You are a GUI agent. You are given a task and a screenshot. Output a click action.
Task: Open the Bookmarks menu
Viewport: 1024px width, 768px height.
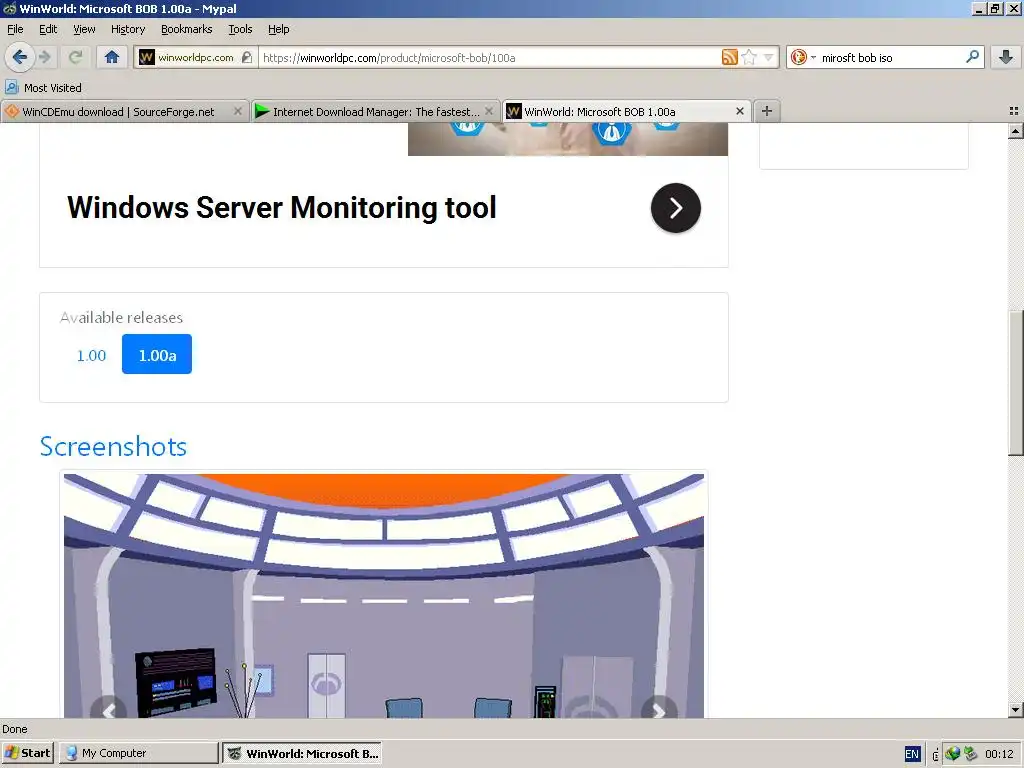(186, 29)
